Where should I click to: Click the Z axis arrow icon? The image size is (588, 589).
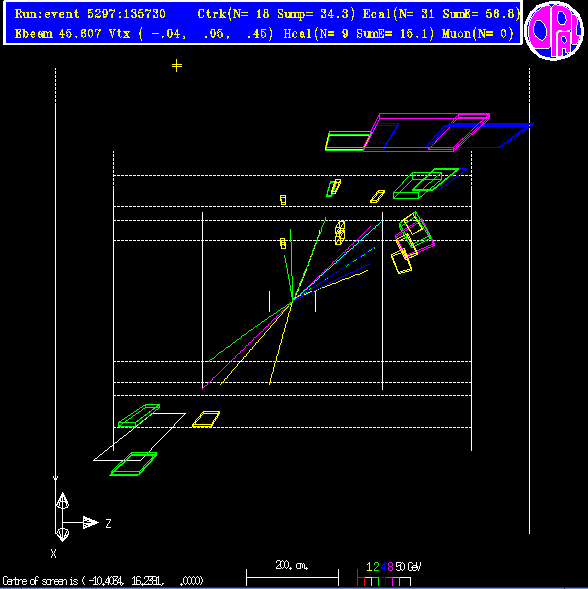pos(91,522)
